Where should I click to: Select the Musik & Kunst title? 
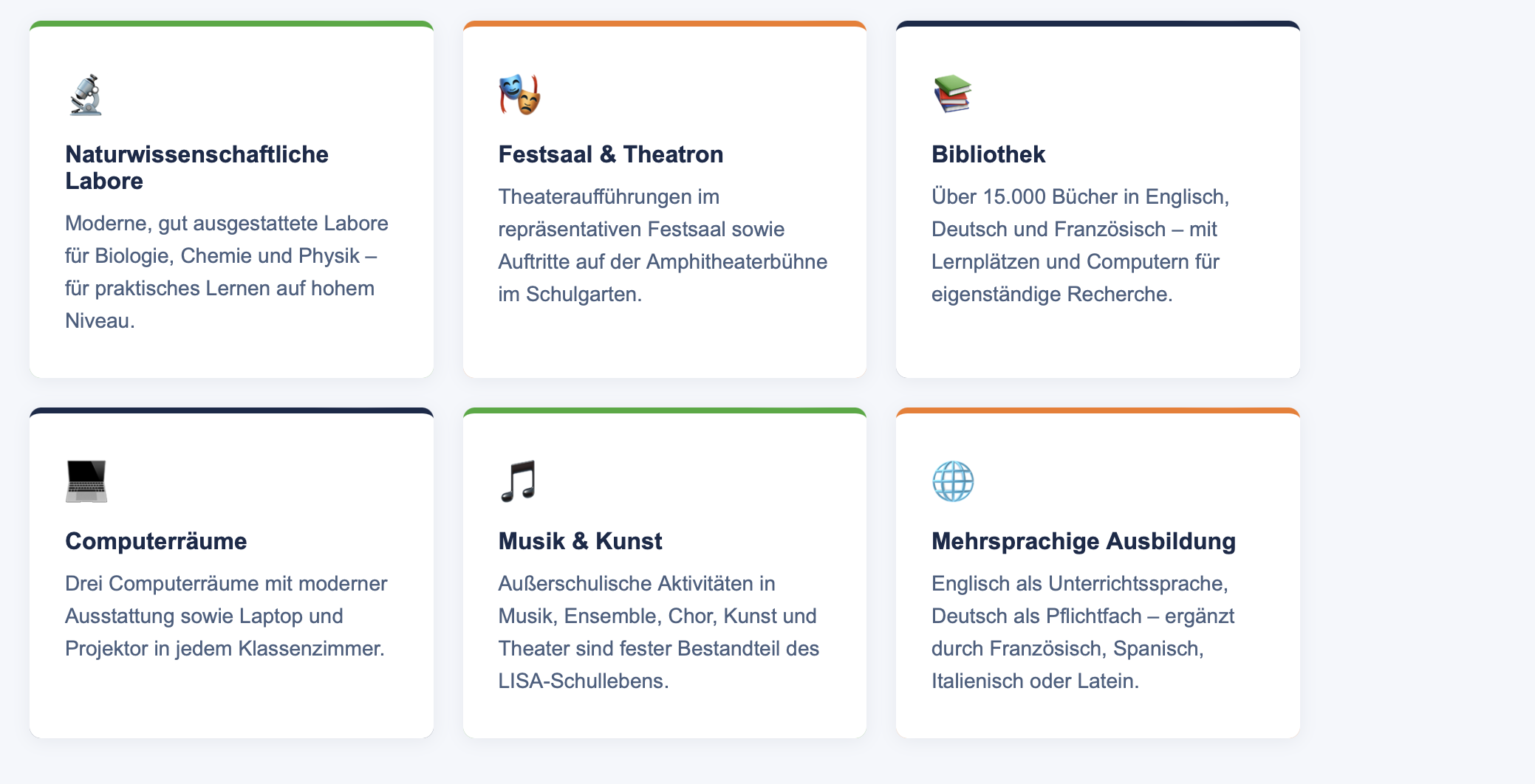(580, 541)
